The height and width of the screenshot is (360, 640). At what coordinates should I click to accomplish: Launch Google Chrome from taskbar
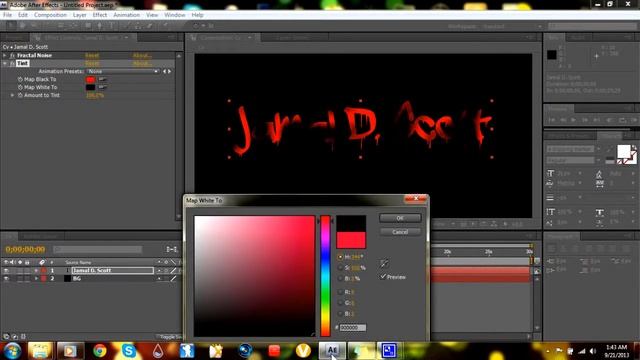point(99,351)
